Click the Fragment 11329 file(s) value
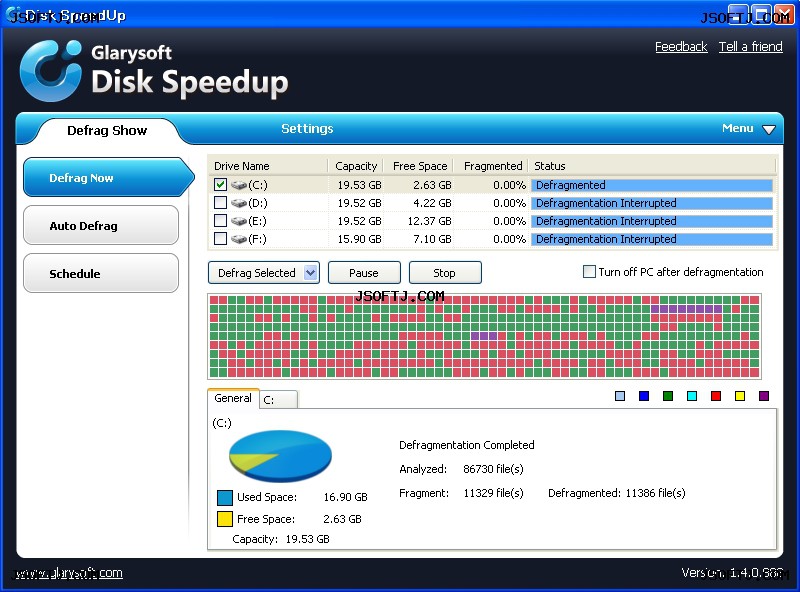The height and width of the screenshot is (592, 800). [493, 493]
